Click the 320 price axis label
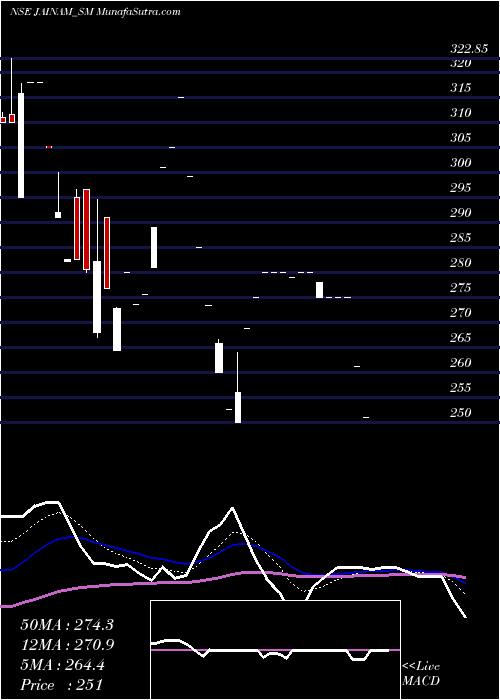The image size is (500, 700). 460,63
